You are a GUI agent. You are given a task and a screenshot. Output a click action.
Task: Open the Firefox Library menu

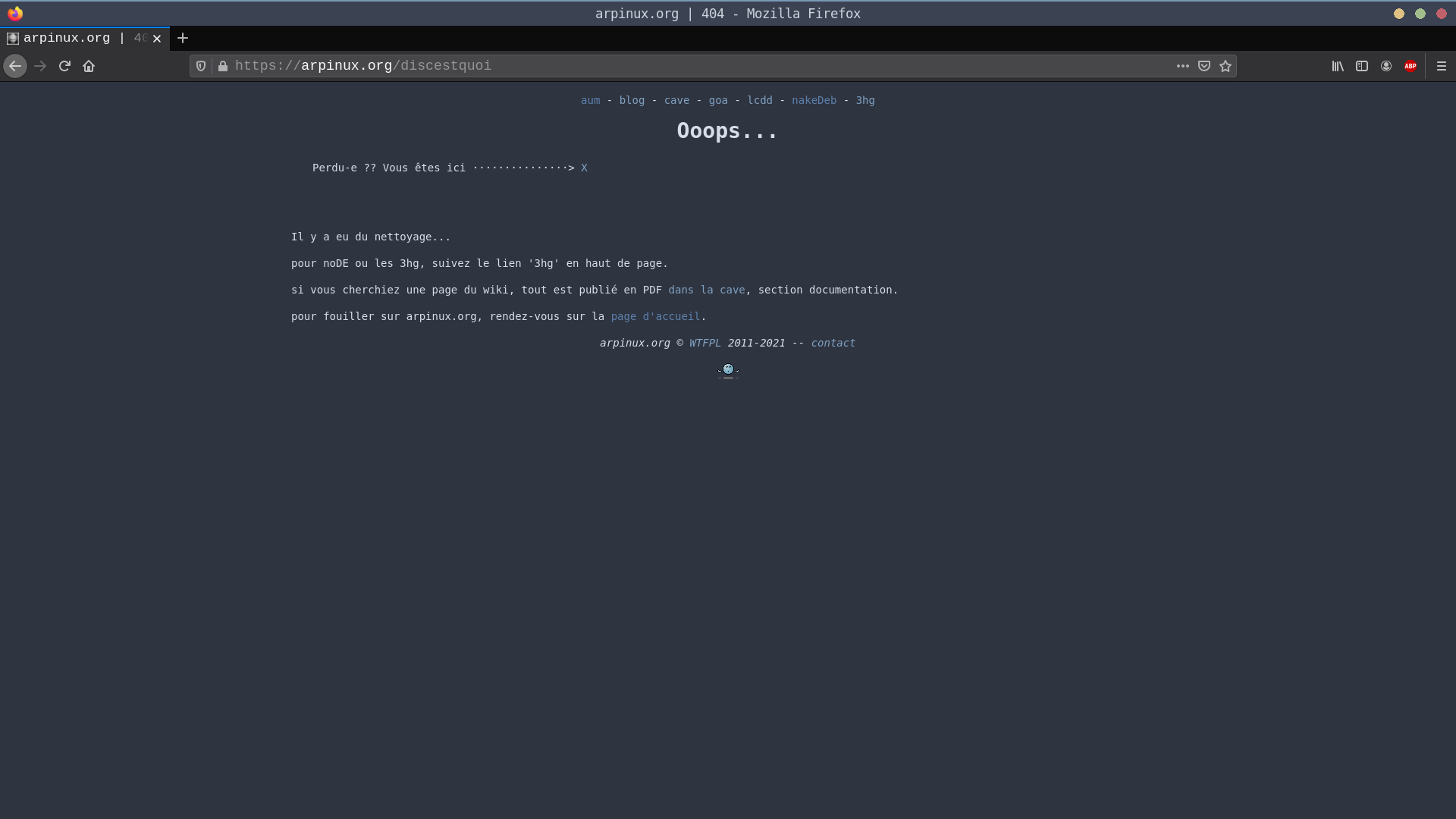[1337, 66]
